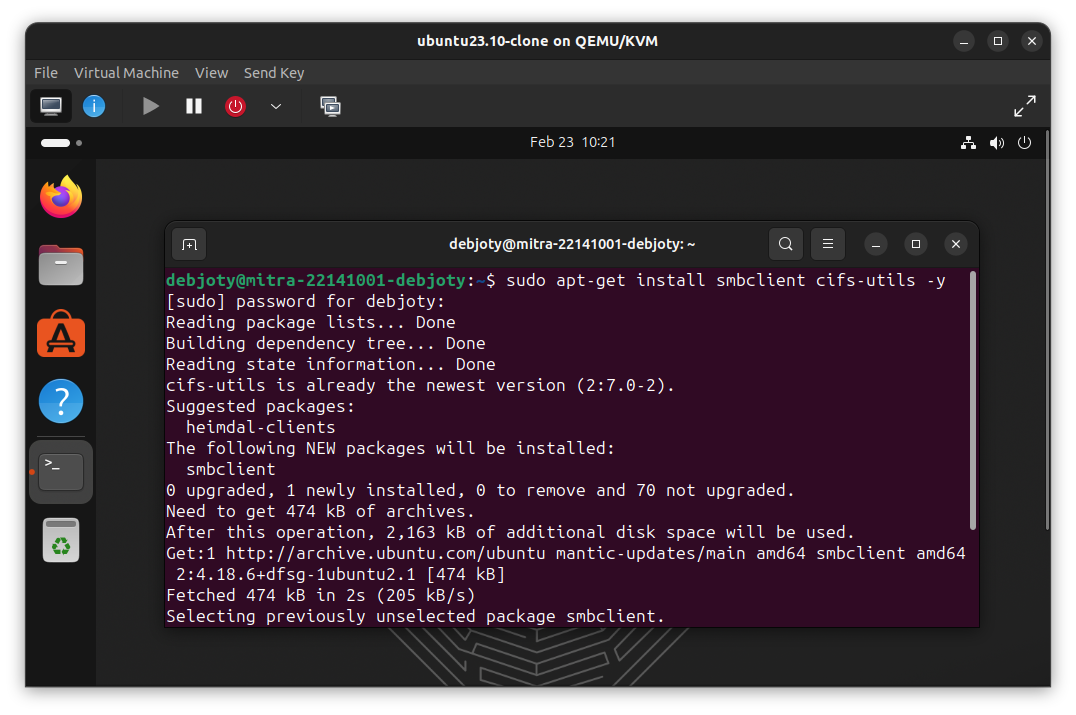The image size is (1076, 715).
Task: Open terminal hamburger menu
Action: pos(828,244)
